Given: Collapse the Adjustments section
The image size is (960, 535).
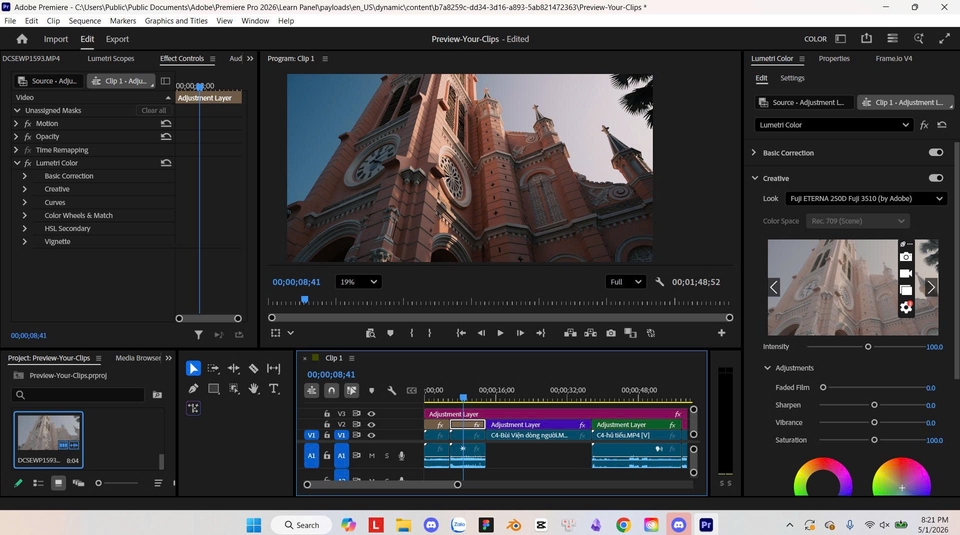Looking at the screenshot, I should [x=767, y=368].
